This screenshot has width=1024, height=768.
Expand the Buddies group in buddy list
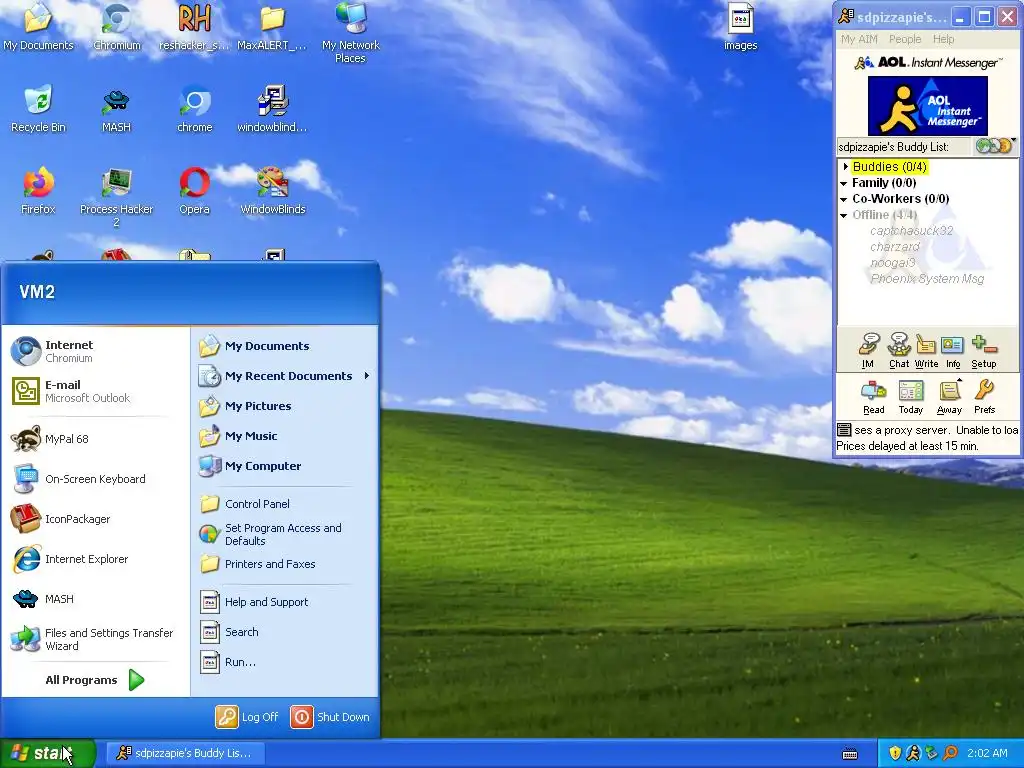coord(846,167)
